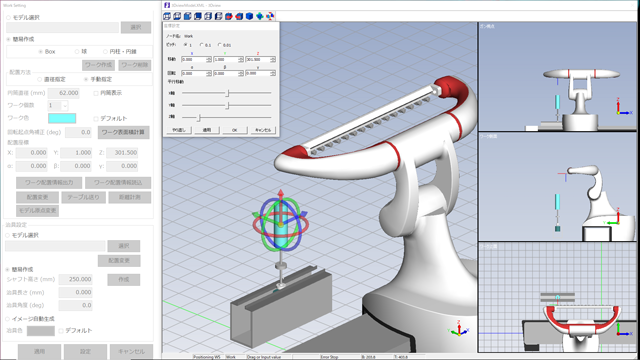Image resolution: width=640 pixels, height=360 pixels.
Task: Click the 適用 button in coordinate dialog
Action: [207, 130]
